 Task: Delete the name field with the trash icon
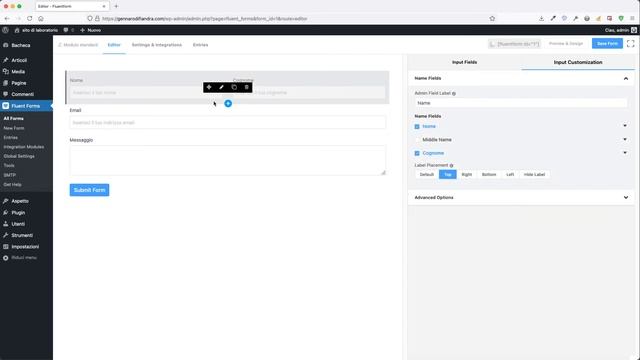coord(247,87)
